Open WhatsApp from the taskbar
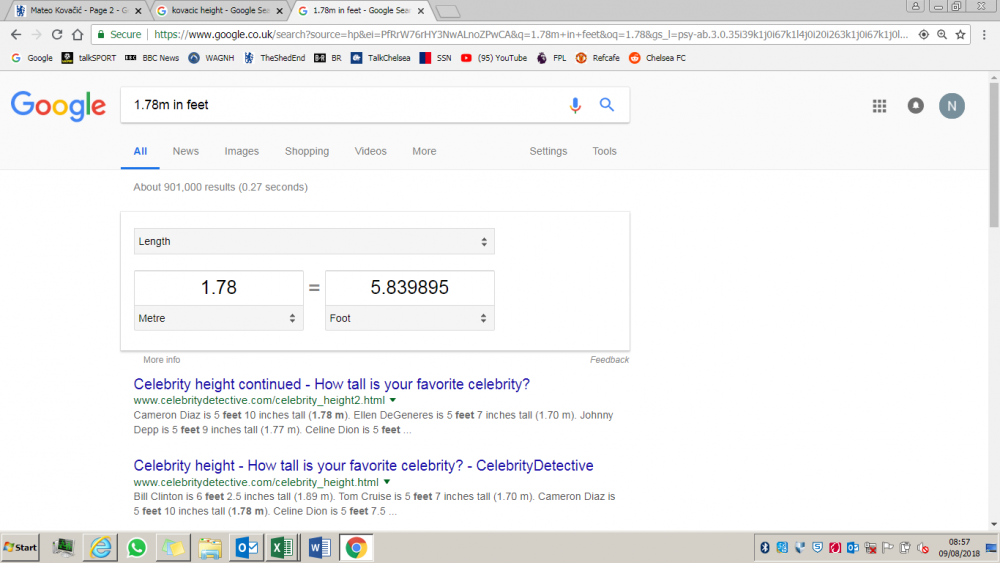 coord(136,548)
